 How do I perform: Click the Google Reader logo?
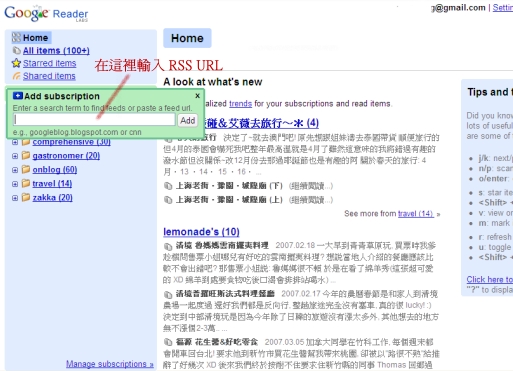[46, 14]
